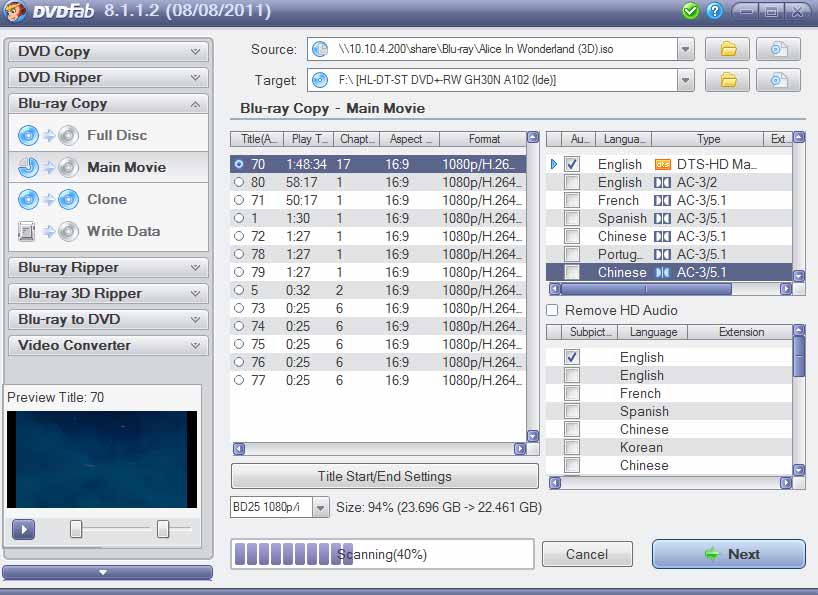818x595 pixels.
Task: Enable the Spanish AC-3/5.1 audio track checkbox
Action: pos(572,218)
